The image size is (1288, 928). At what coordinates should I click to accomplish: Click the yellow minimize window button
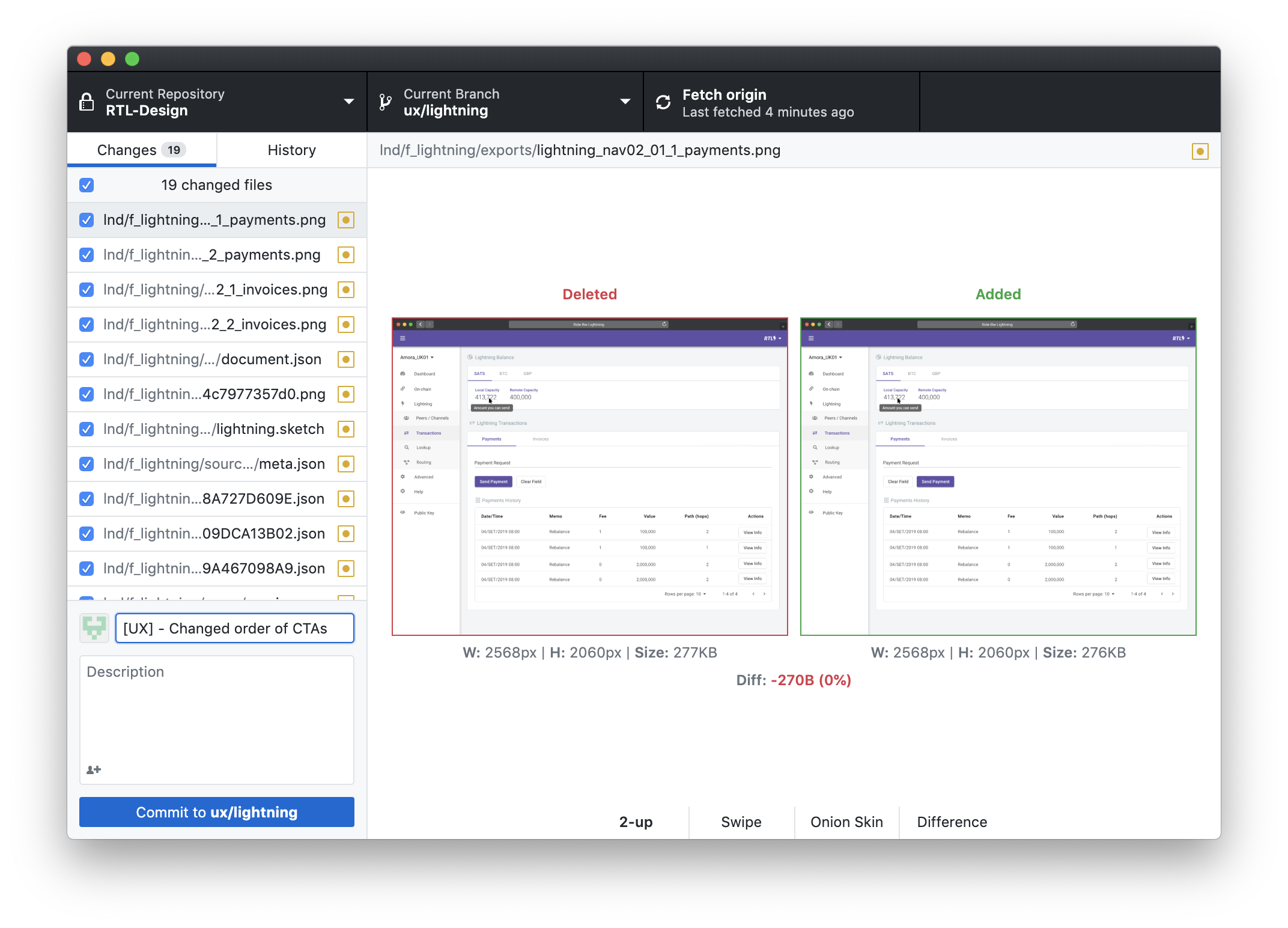point(108,59)
